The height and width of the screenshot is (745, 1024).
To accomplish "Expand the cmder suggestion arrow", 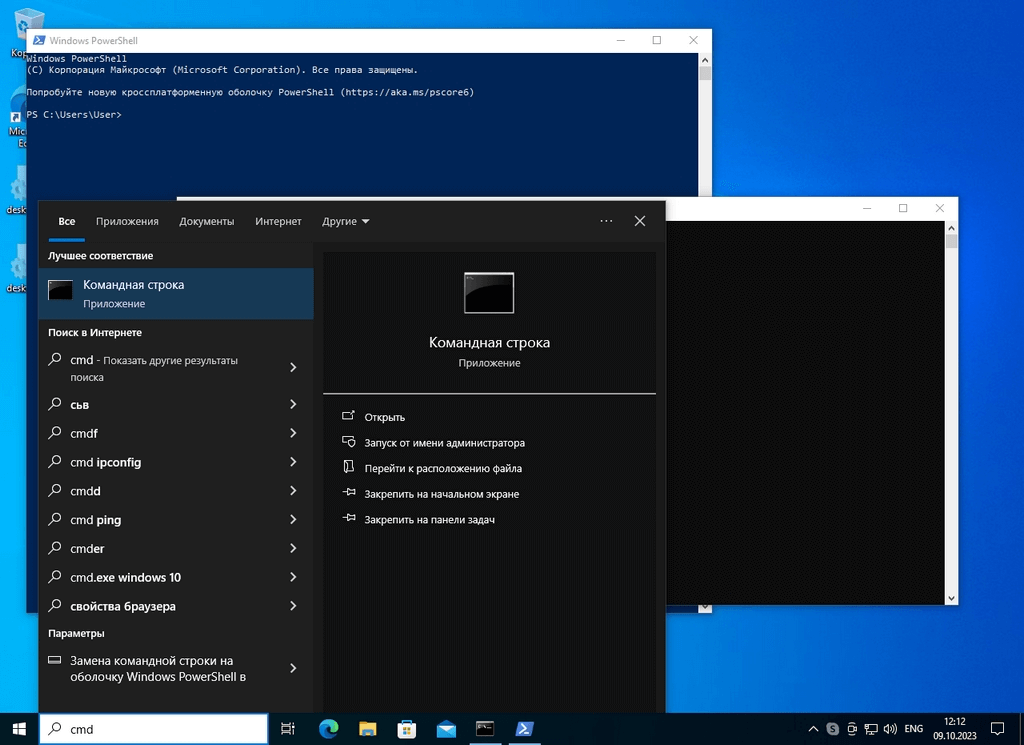I will pyautogui.click(x=293, y=548).
